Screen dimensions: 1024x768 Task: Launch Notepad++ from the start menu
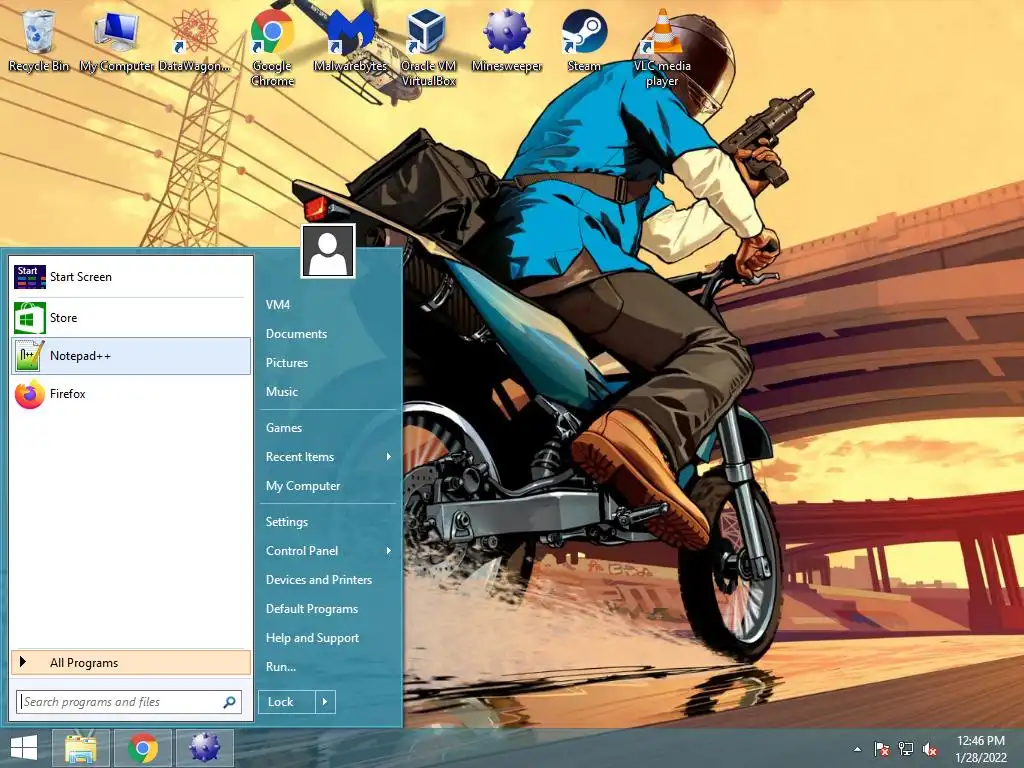tap(131, 356)
